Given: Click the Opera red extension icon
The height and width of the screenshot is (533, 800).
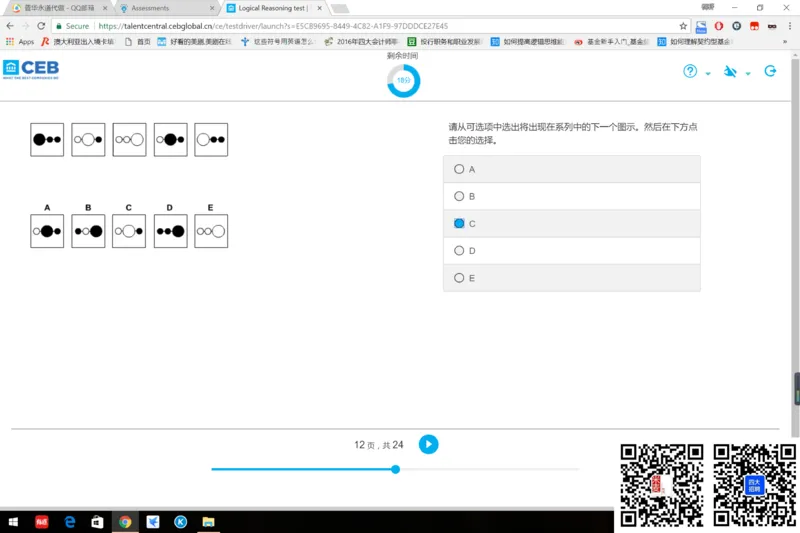Looking at the screenshot, I should tap(718, 26).
